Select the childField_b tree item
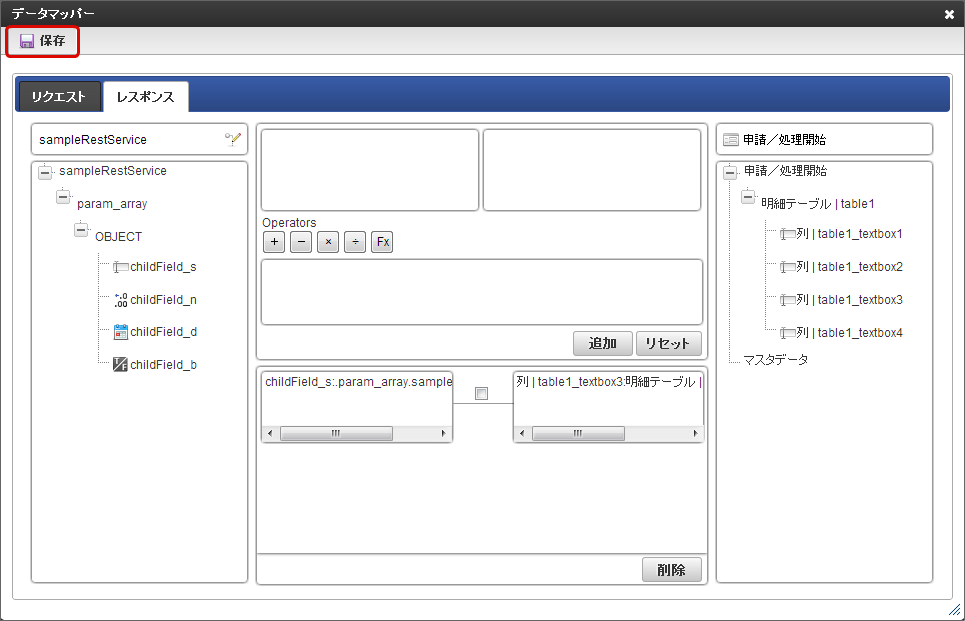Viewport: 965px width, 621px height. coord(163,365)
